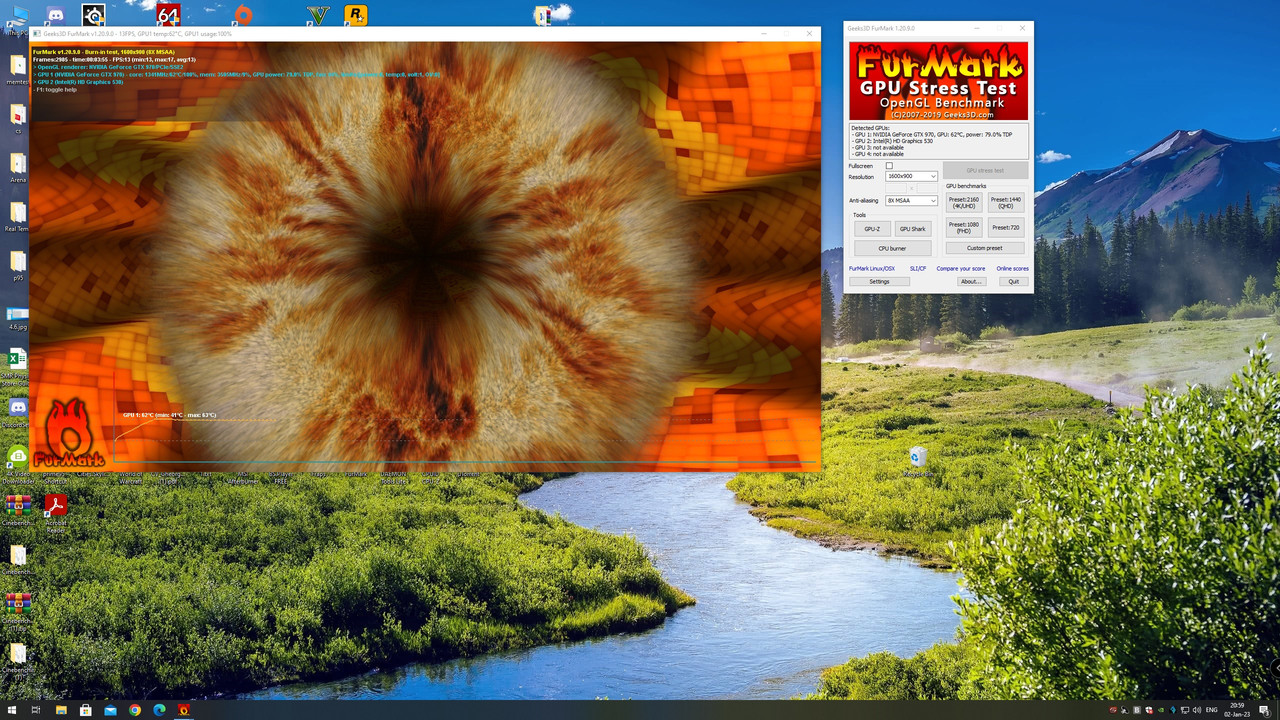Enable the Fullscreen checkbox in FurMark
The width and height of the screenshot is (1280, 720).
[x=889, y=166]
